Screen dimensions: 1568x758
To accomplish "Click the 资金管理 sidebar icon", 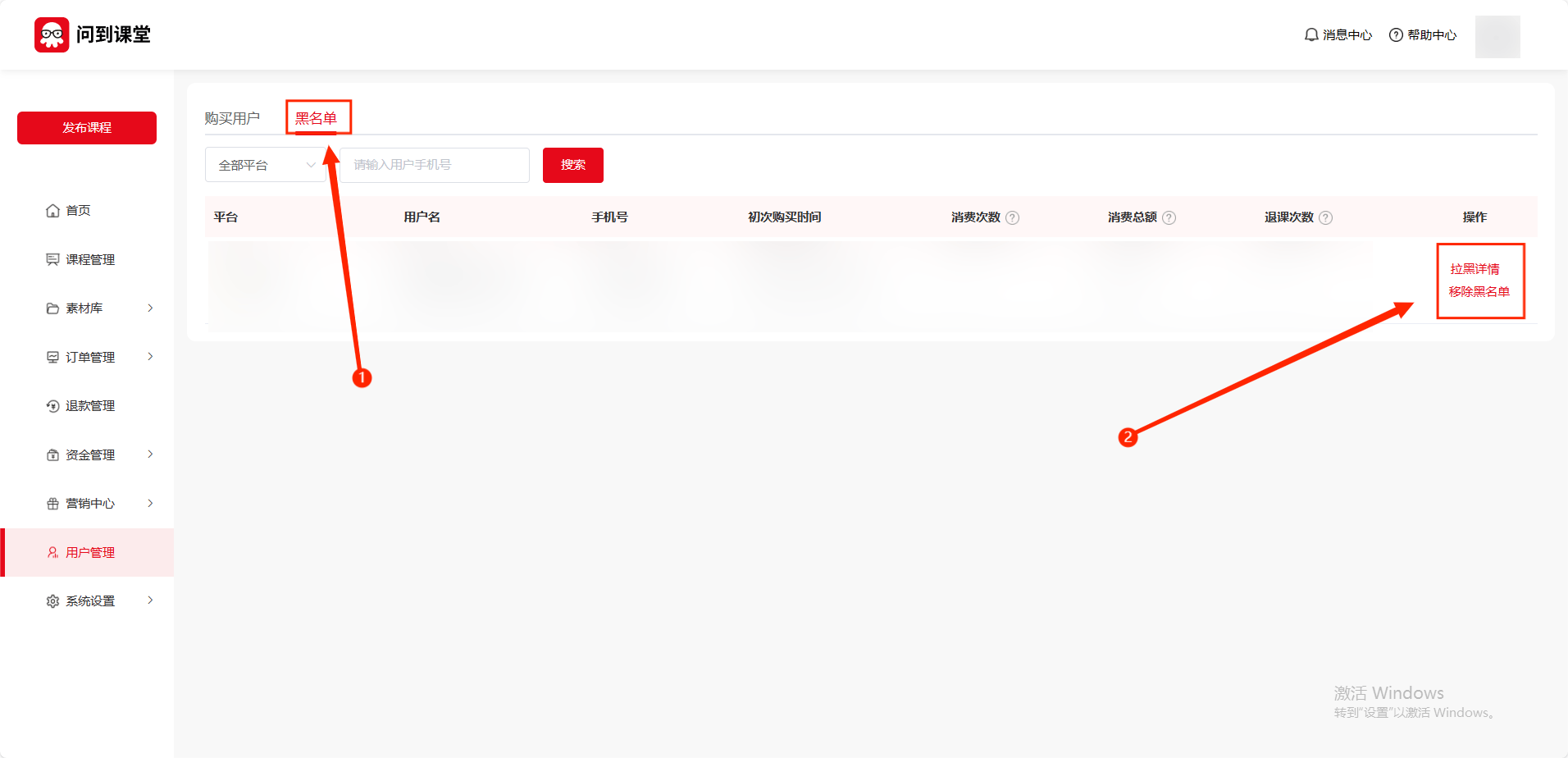I will (53, 454).
